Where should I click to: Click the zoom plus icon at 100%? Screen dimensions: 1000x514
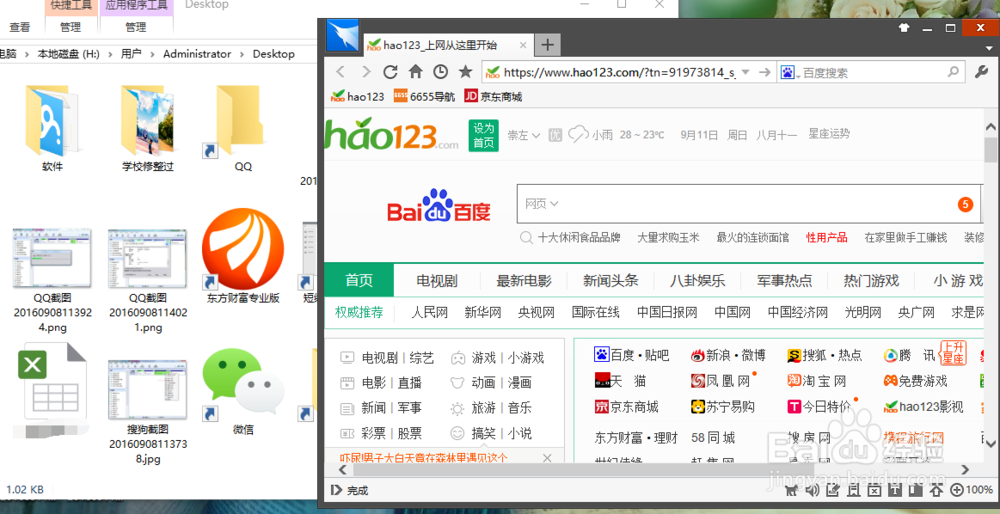point(957,490)
